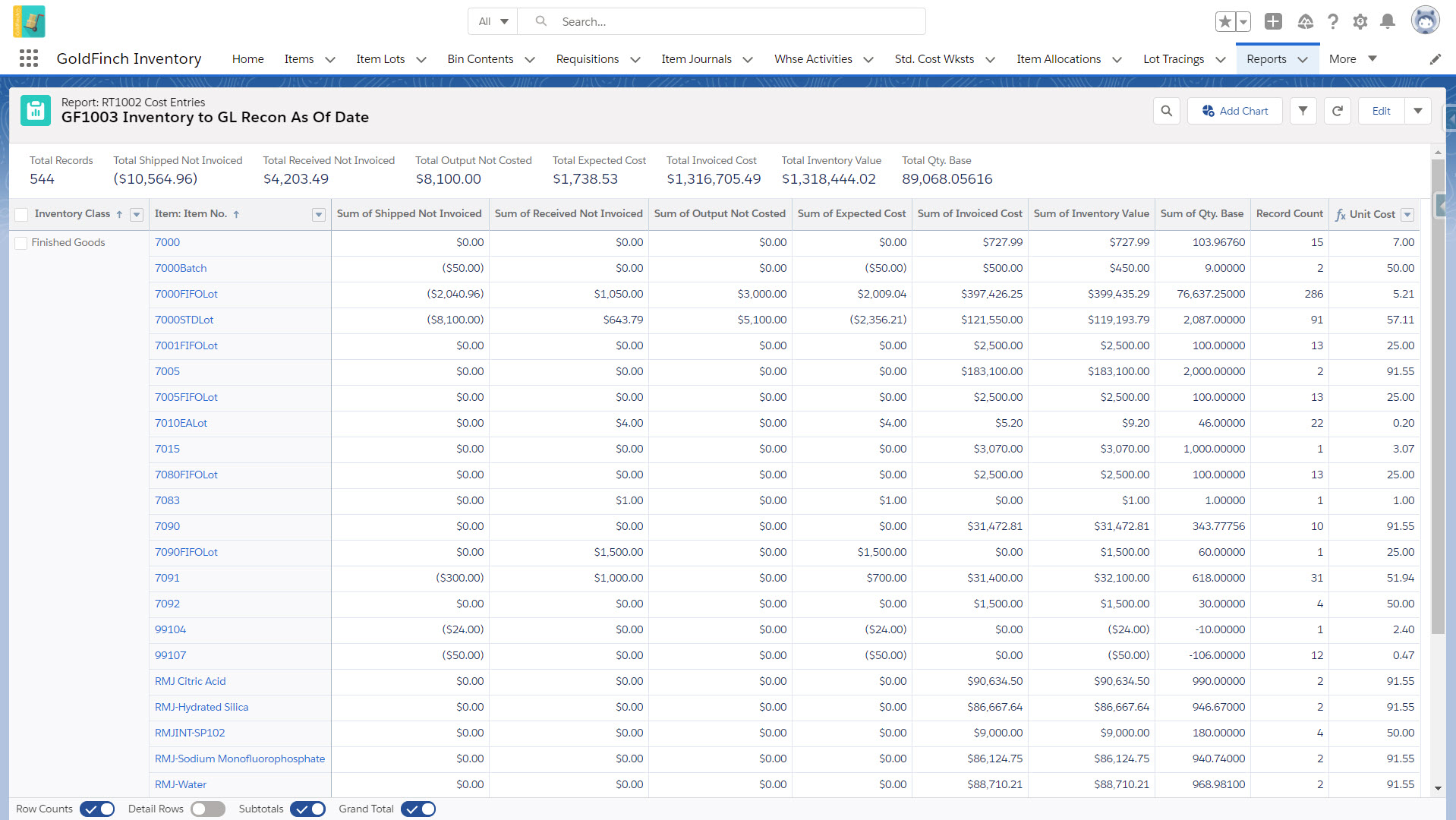This screenshot has width=1456, height=820.
Task: View notifications via the bell icon
Action: 1388,21
